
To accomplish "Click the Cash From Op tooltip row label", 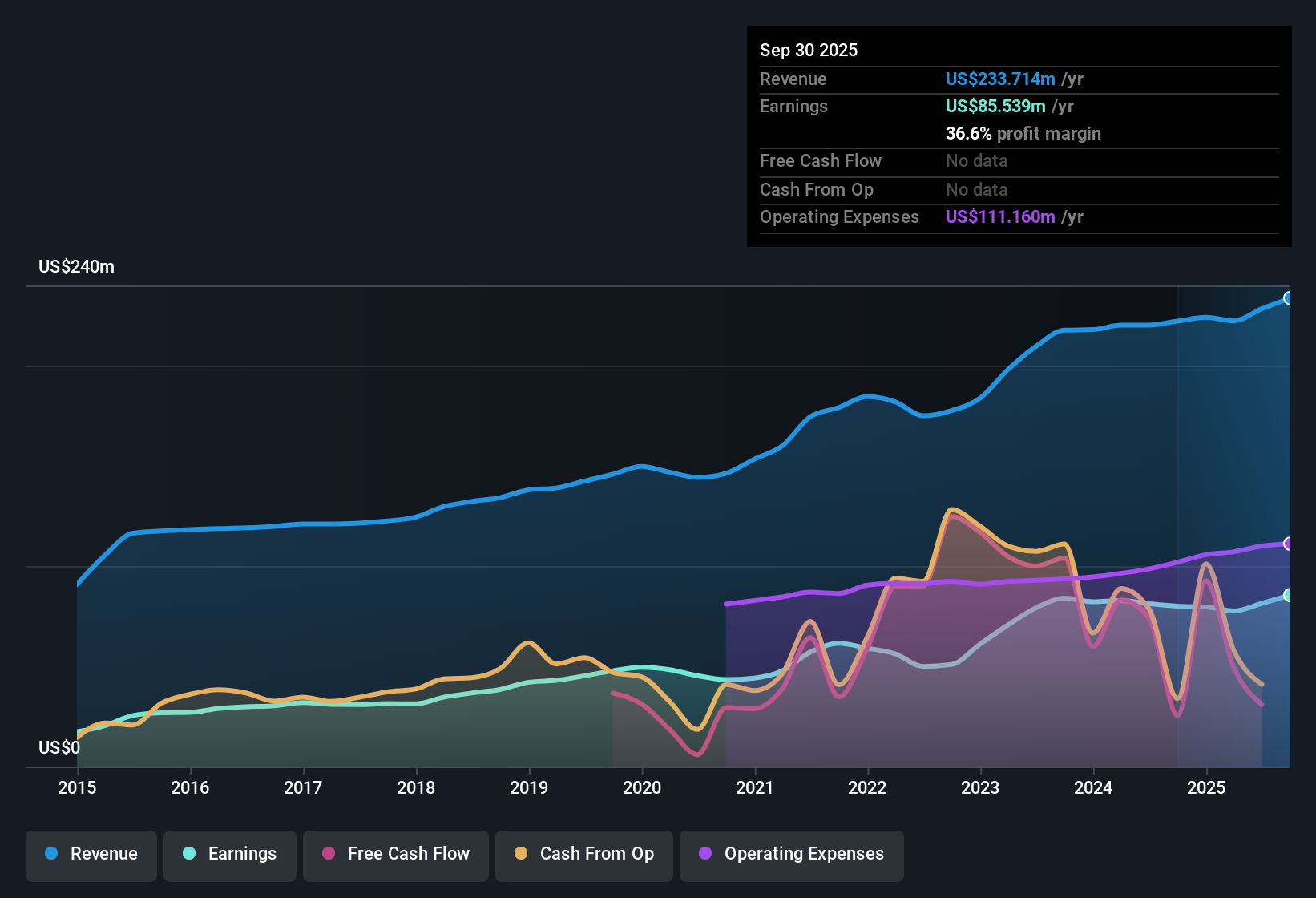I will click(817, 189).
